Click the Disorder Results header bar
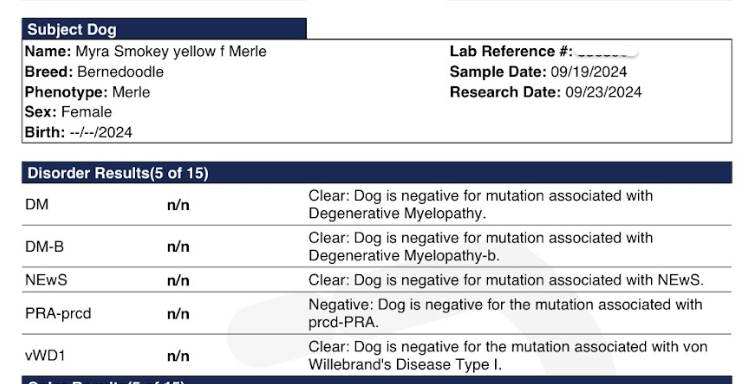The image size is (752, 384). (376, 173)
